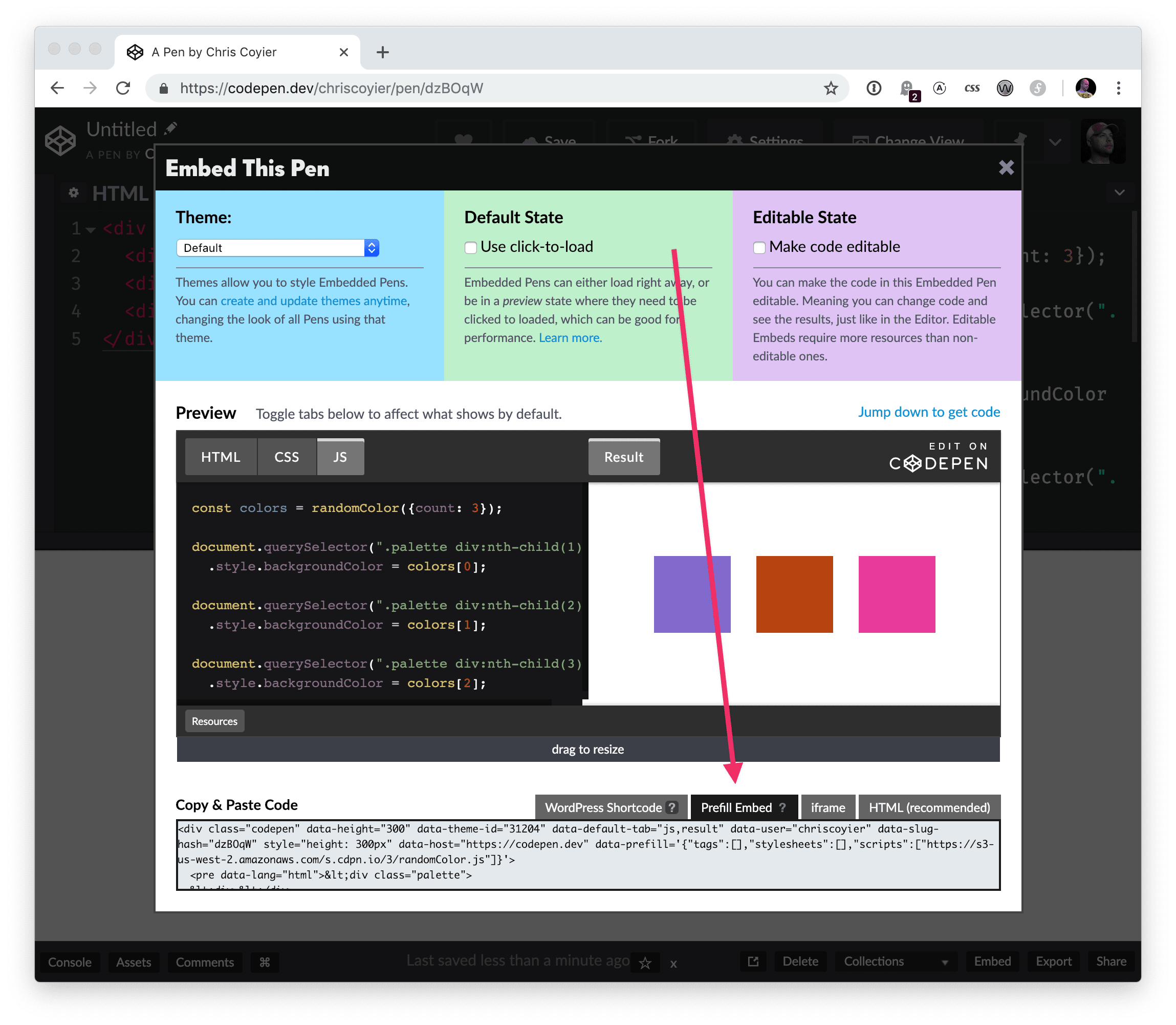Expand the chevron next to the pin button

[1055, 141]
